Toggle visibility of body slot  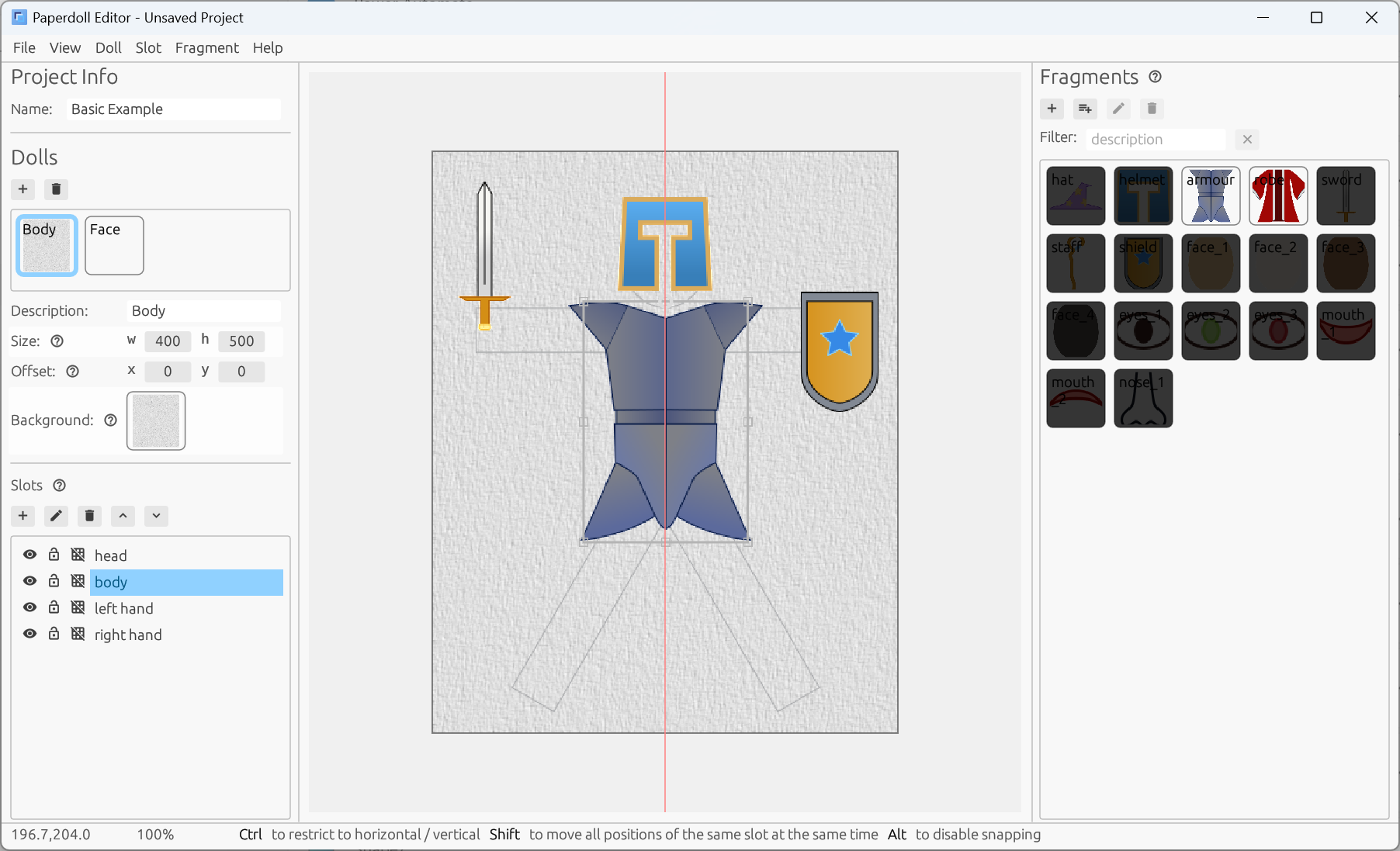click(x=30, y=581)
